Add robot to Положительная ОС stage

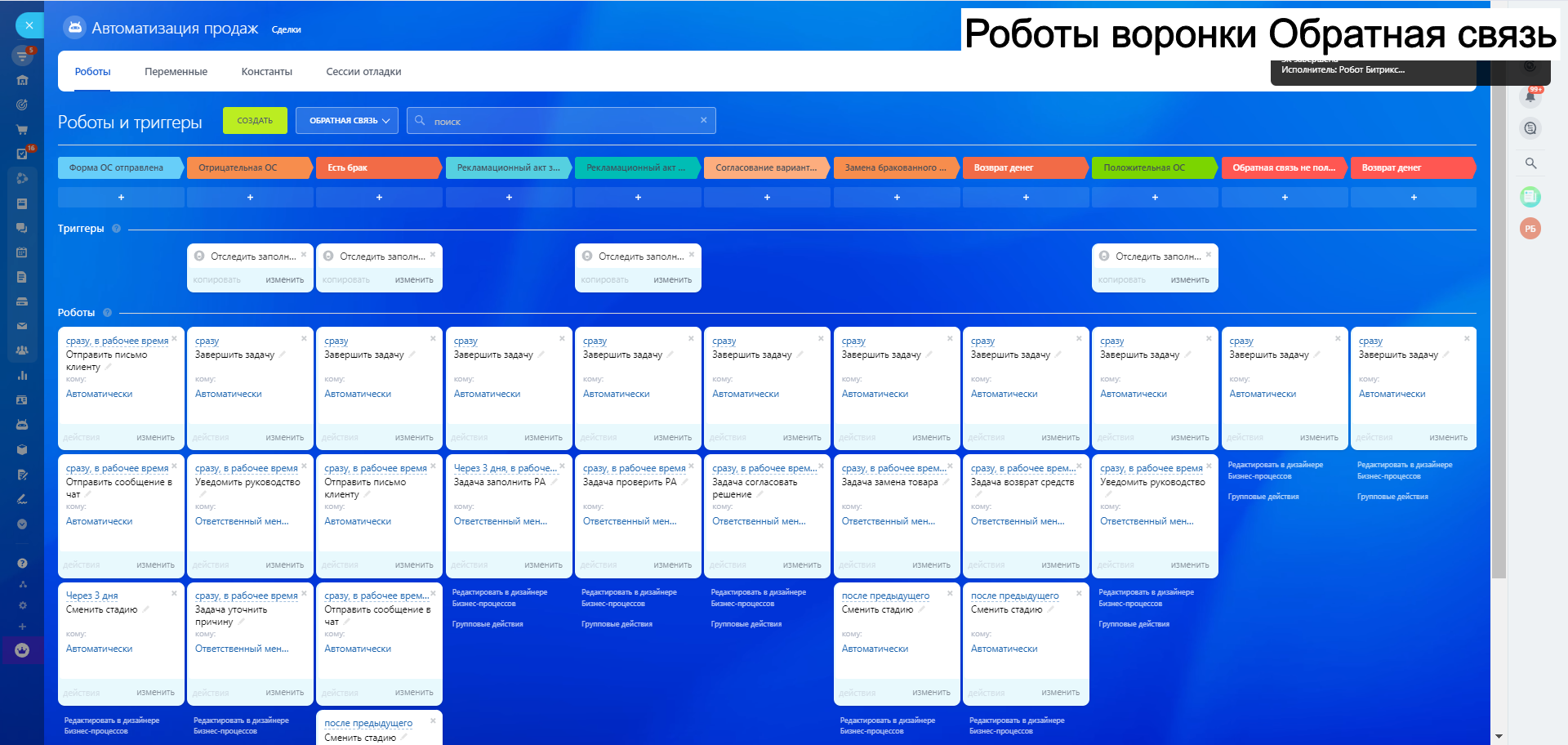pyautogui.click(x=1155, y=197)
